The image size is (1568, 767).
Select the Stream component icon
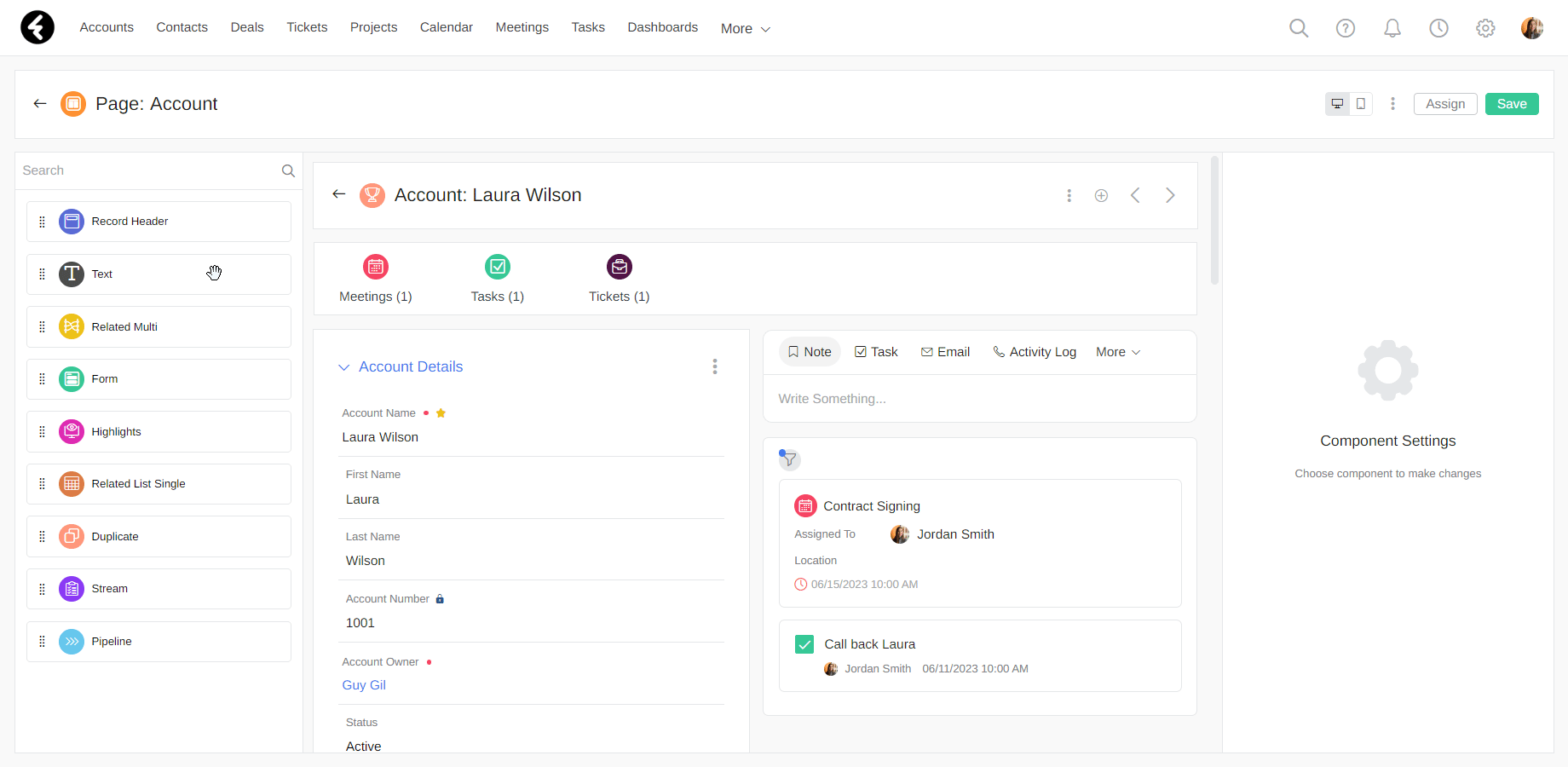coord(72,589)
